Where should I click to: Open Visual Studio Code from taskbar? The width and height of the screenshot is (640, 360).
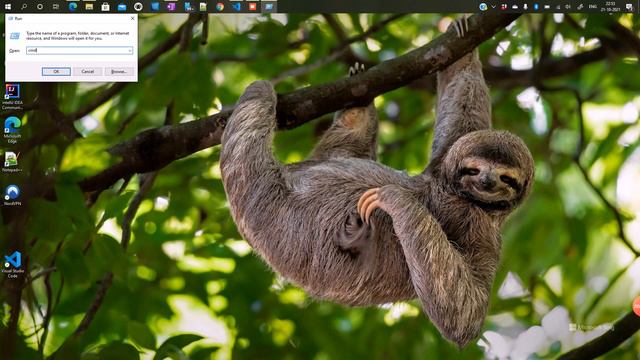[236, 7]
